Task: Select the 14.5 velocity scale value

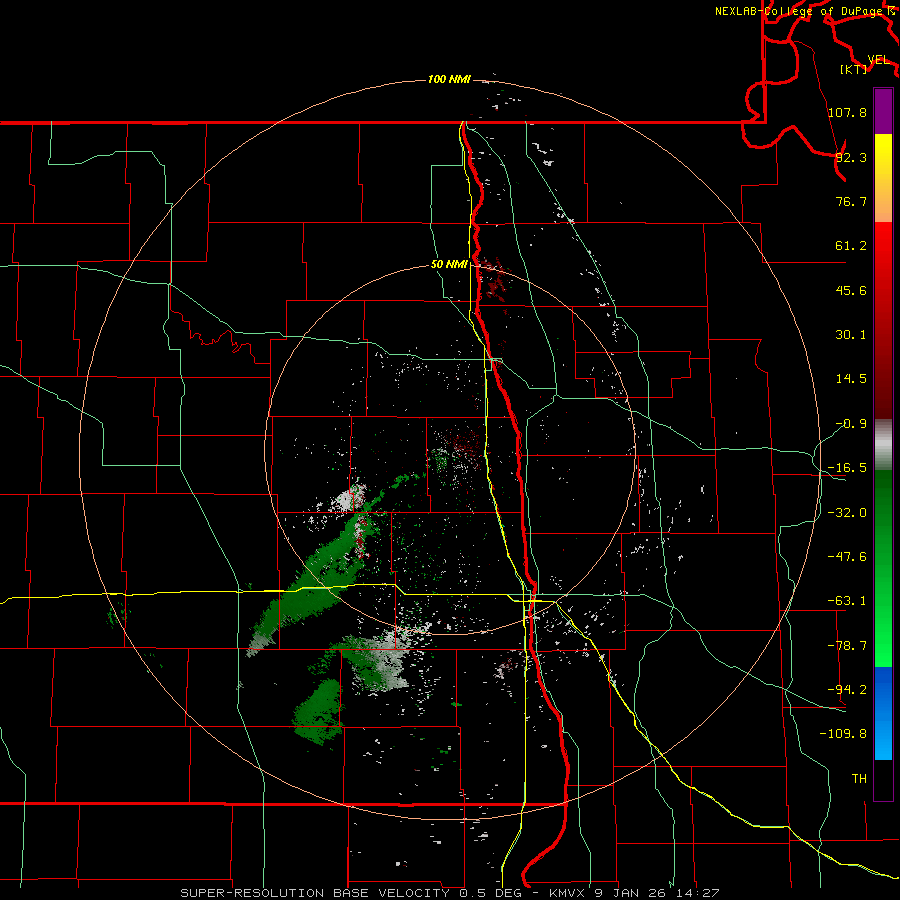Action: pyautogui.click(x=851, y=379)
